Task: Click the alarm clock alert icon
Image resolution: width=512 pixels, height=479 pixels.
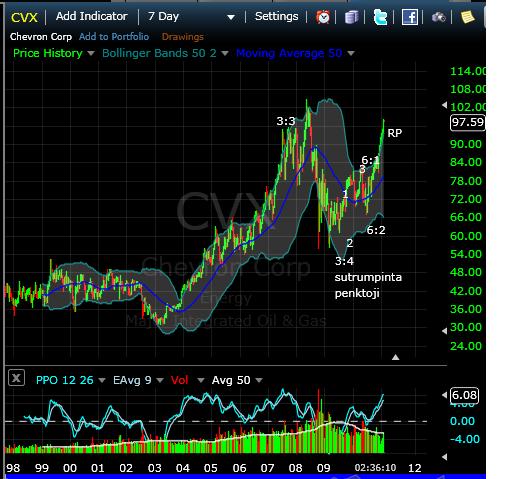Action: click(323, 17)
